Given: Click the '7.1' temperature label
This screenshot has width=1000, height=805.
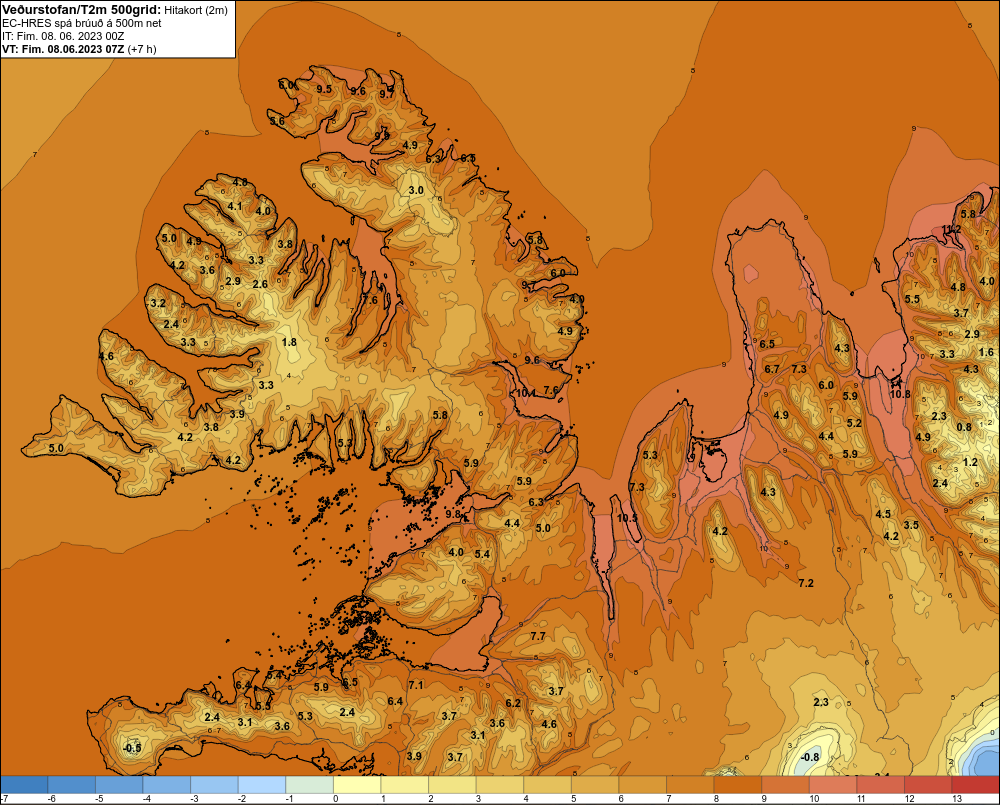Looking at the screenshot, I should pos(416,685).
